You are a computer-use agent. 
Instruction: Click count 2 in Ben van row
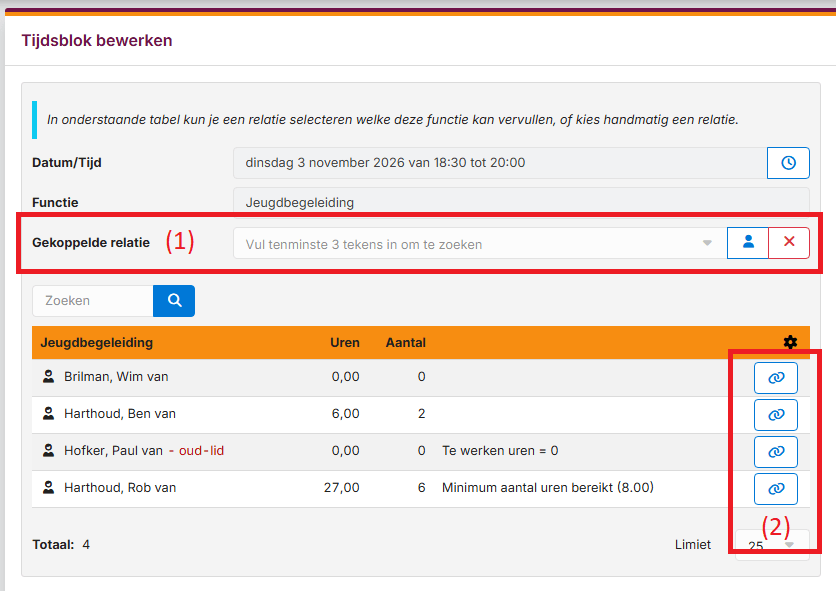pos(421,413)
